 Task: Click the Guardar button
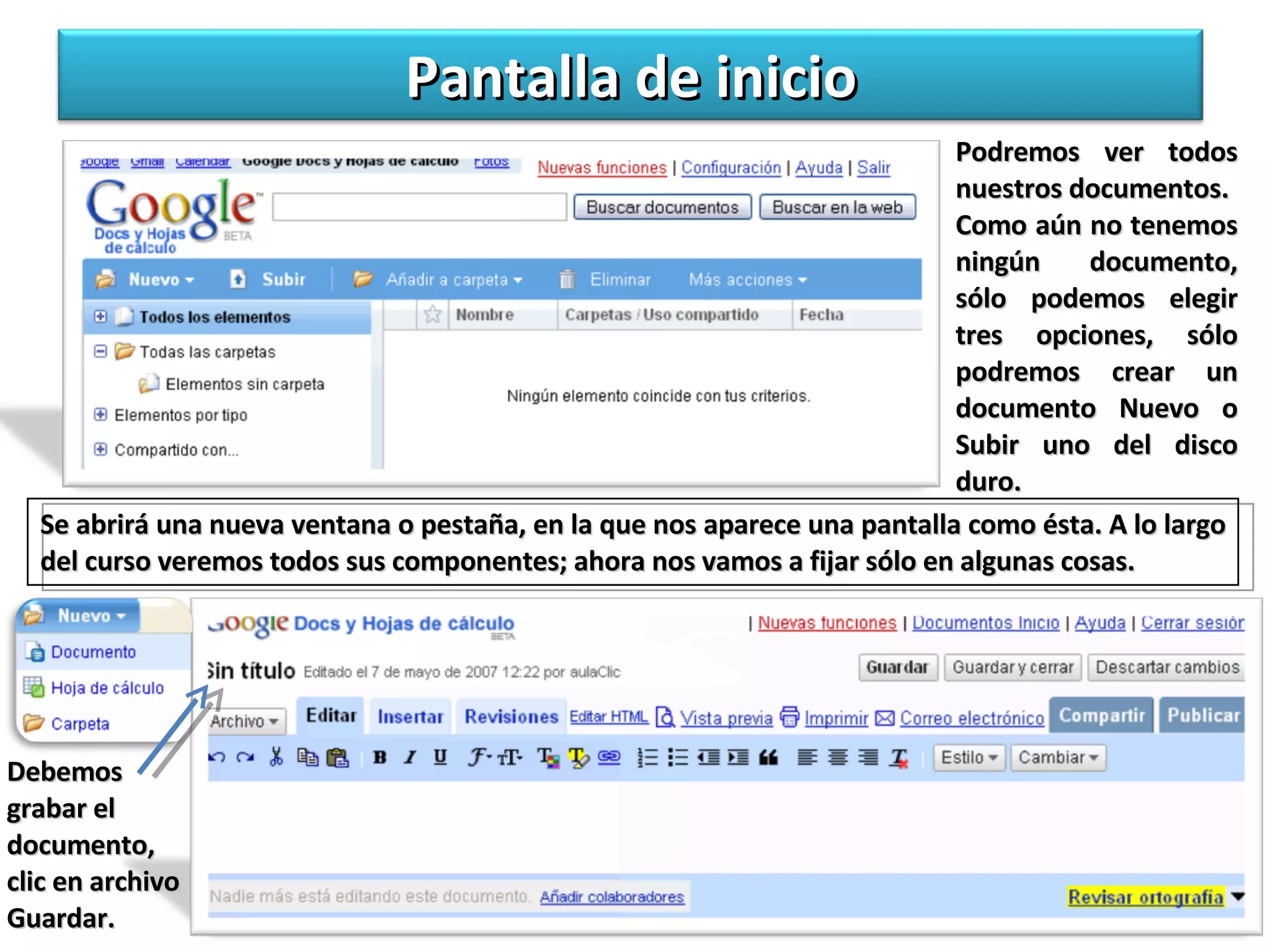[x=898, y=668]
